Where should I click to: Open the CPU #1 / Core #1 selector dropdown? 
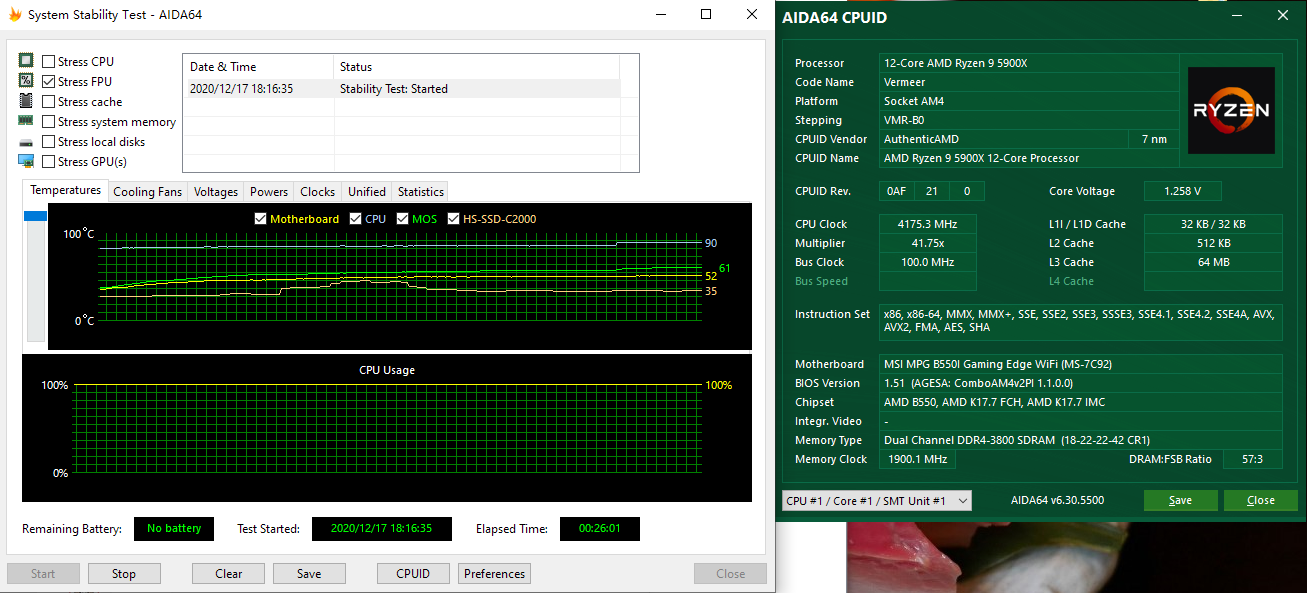pyautogui.click(x=876, y=500)
